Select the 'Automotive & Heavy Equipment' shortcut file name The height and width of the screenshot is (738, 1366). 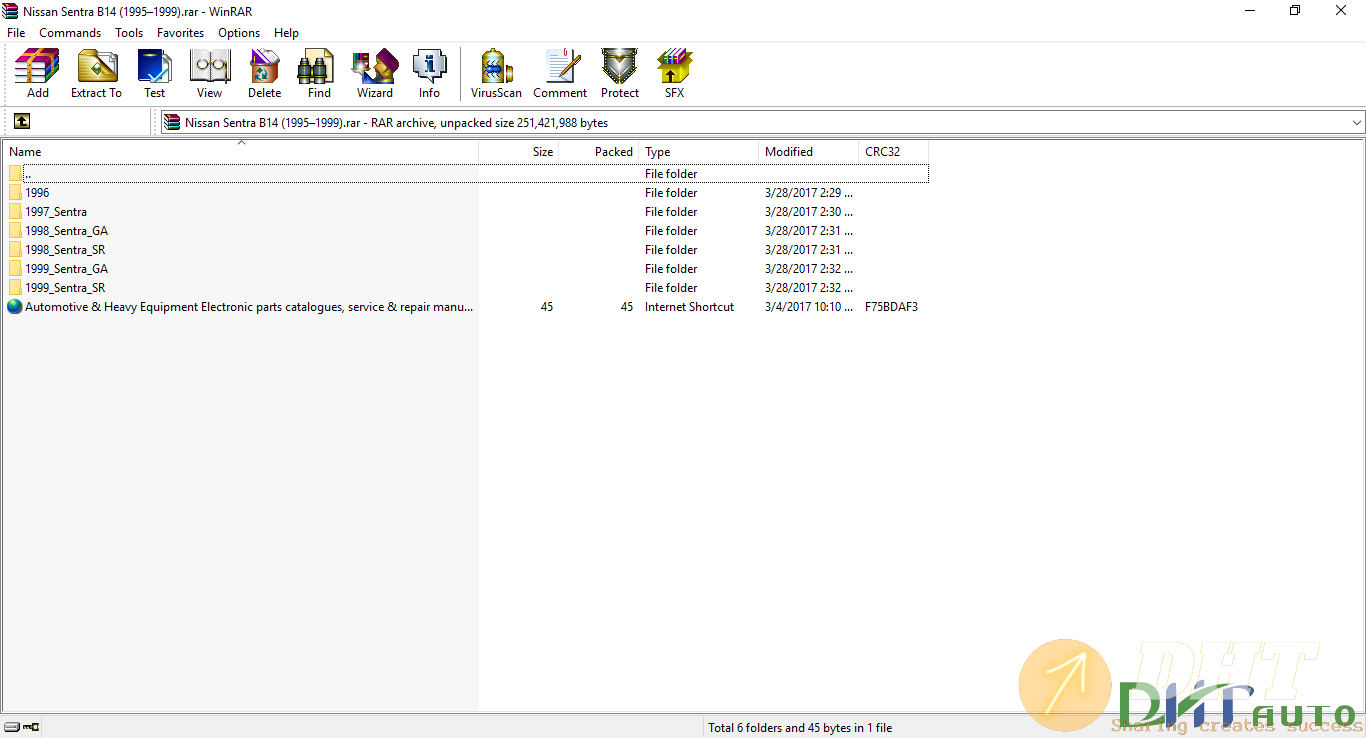(249, 307)
